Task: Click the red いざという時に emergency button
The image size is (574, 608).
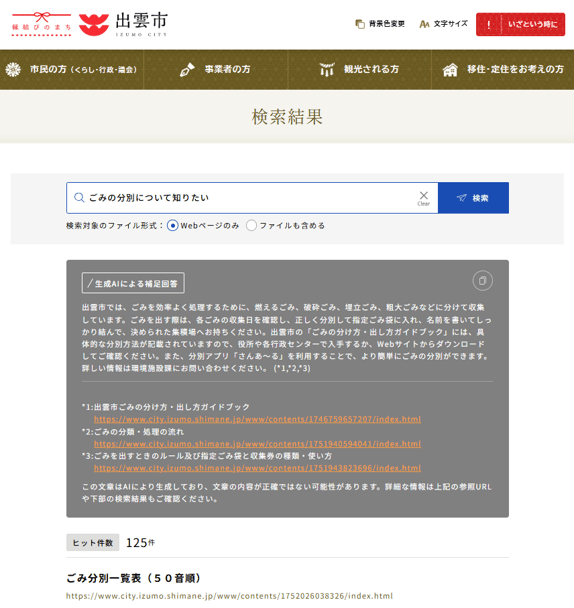Action: point(520,24)
